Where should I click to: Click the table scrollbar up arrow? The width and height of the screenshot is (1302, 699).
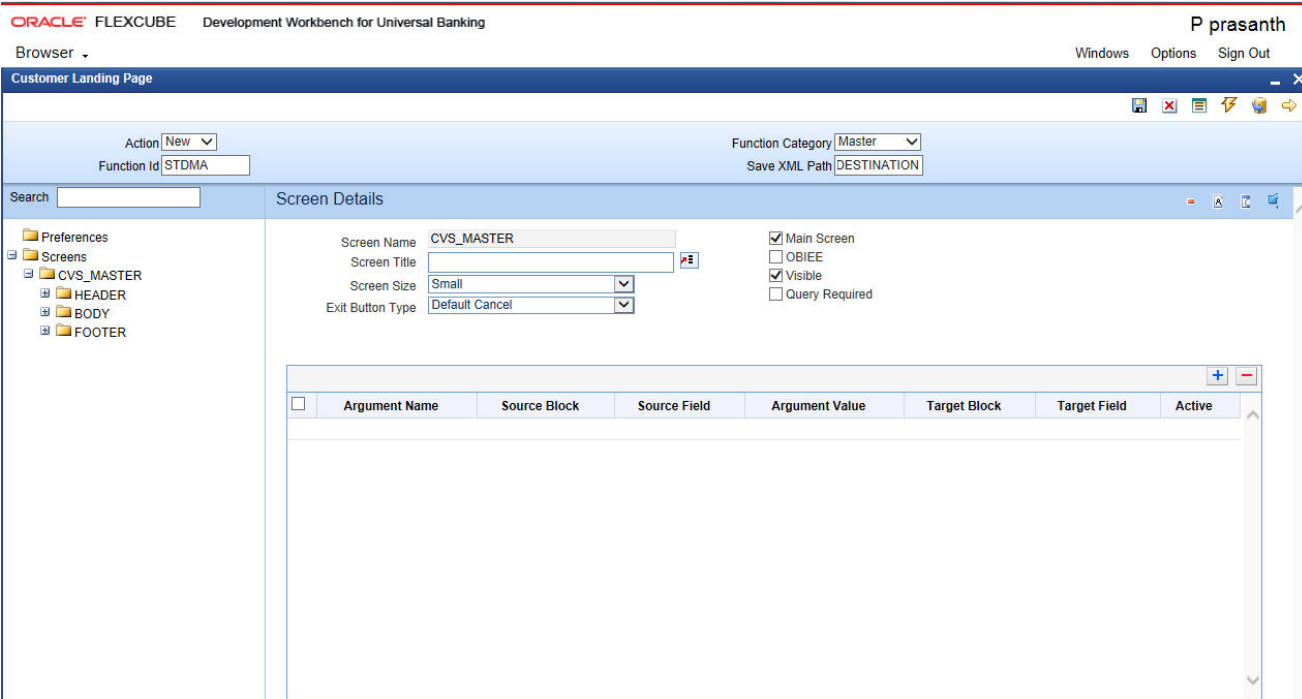(1252, 414)
